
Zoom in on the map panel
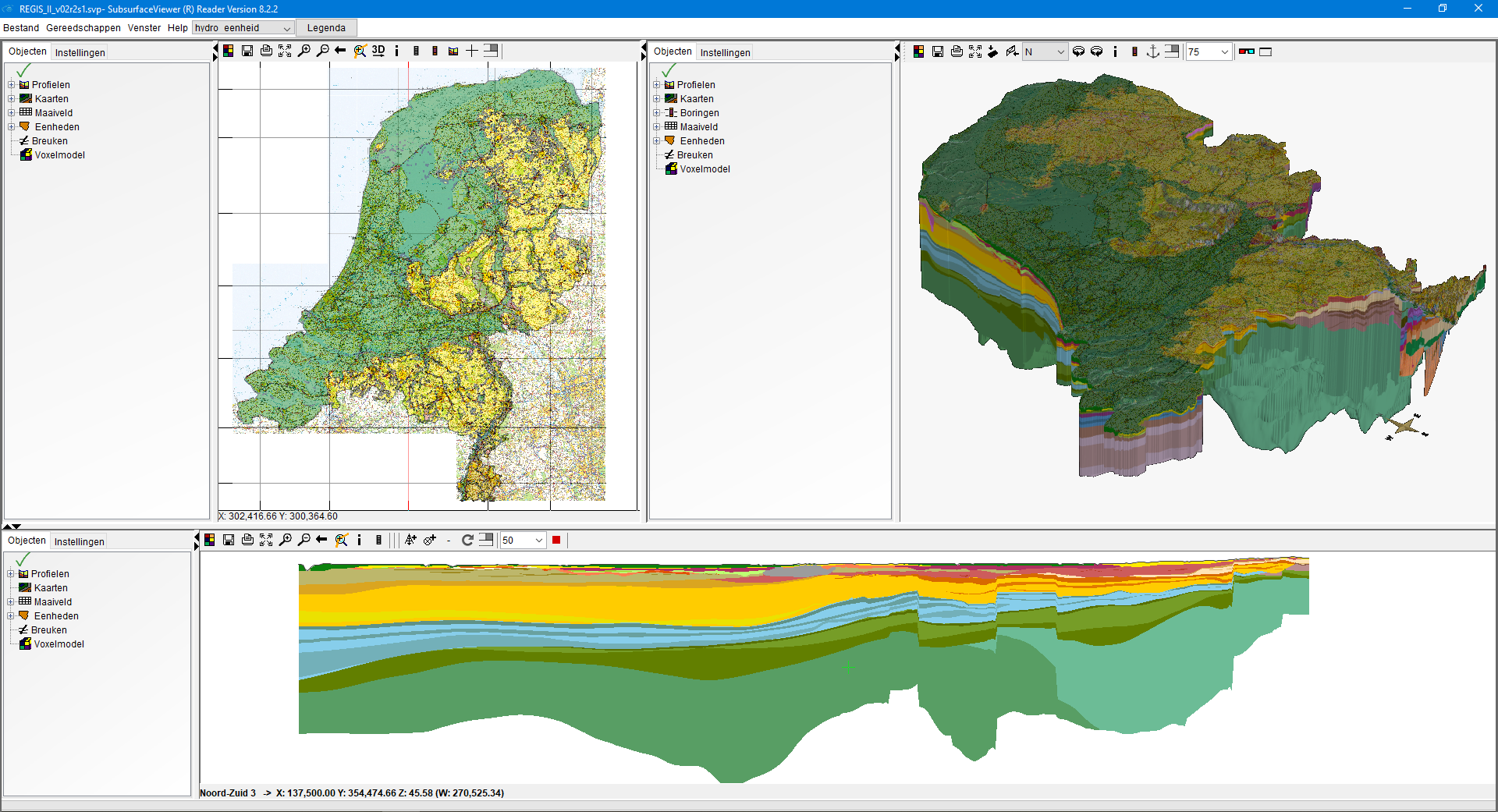coord(304,51)
